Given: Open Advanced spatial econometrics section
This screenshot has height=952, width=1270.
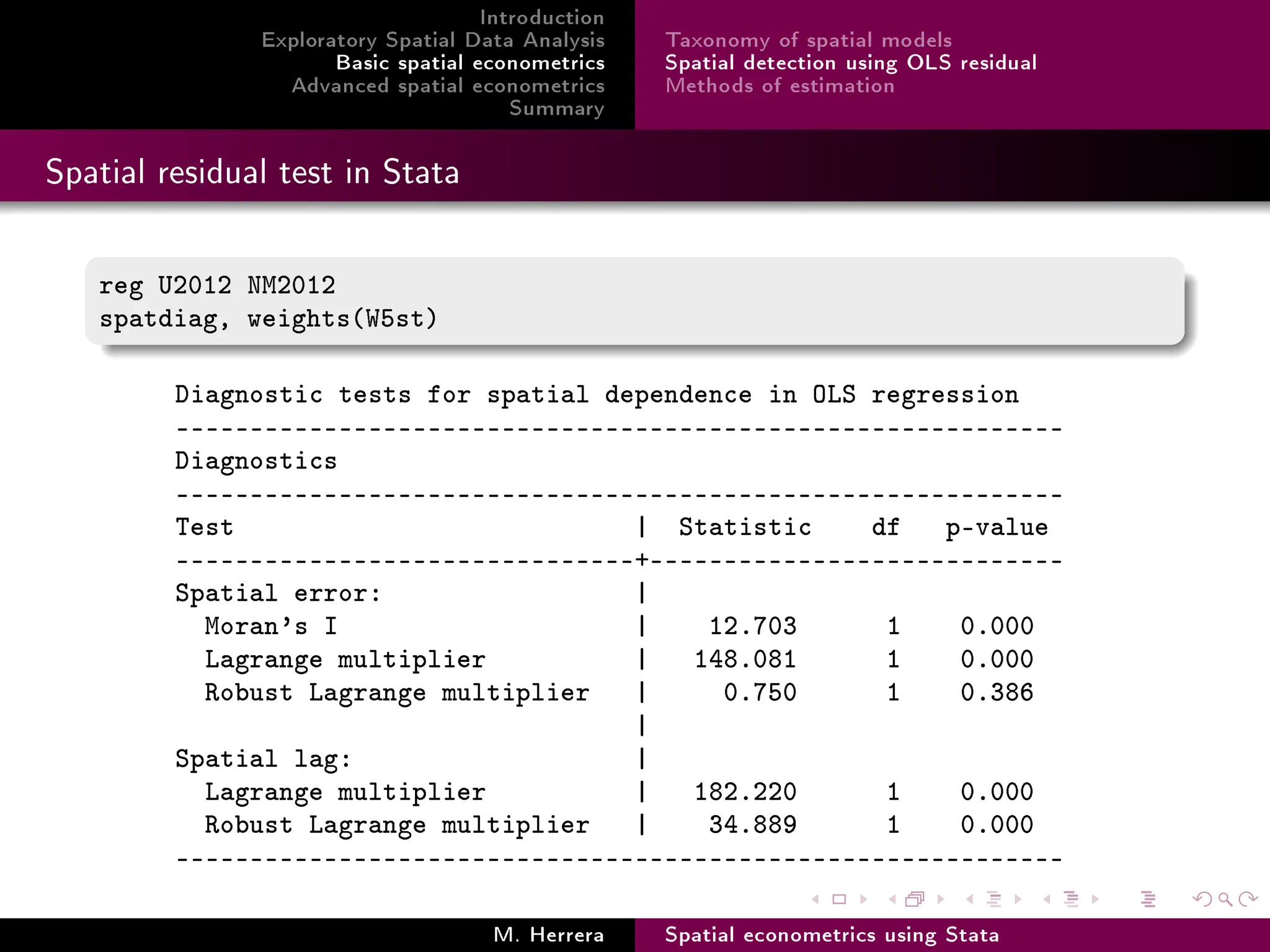Looking at the screenshot, I should pyautogui.click(x=448, y=86).
